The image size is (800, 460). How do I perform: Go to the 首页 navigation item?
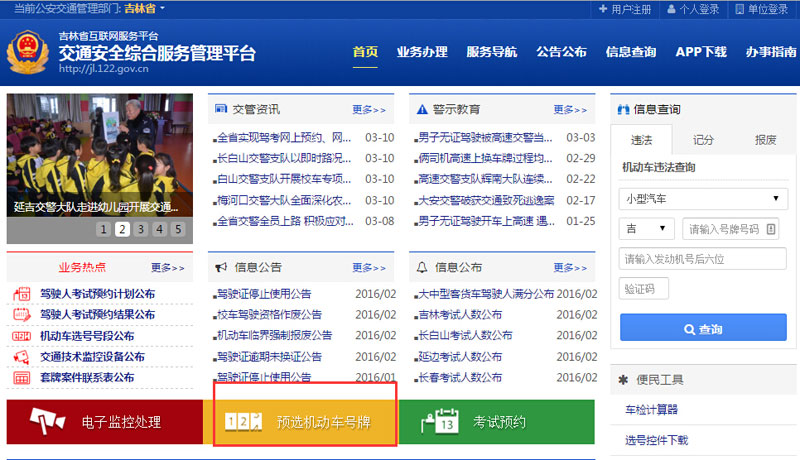coord(365,52)
